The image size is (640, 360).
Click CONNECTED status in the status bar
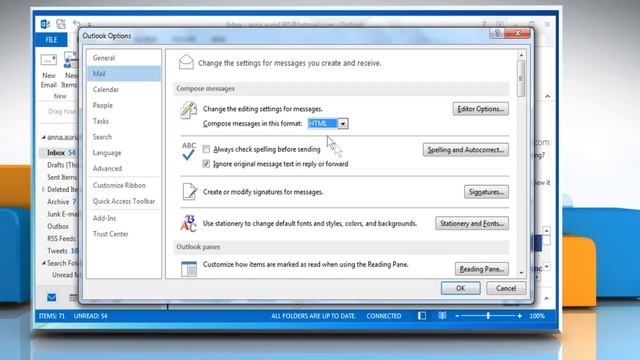coord(384,316)
